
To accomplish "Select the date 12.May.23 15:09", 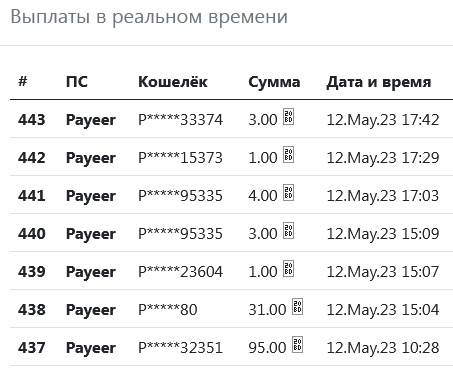I will click(383, 234).
